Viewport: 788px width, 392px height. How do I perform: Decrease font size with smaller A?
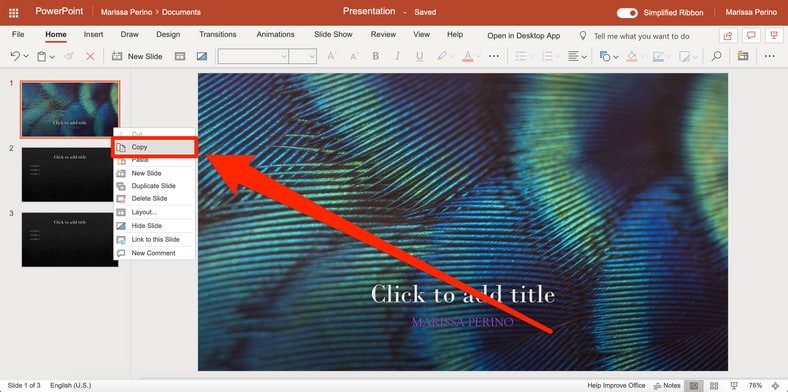pyautogui.click(x=354, y=56)
